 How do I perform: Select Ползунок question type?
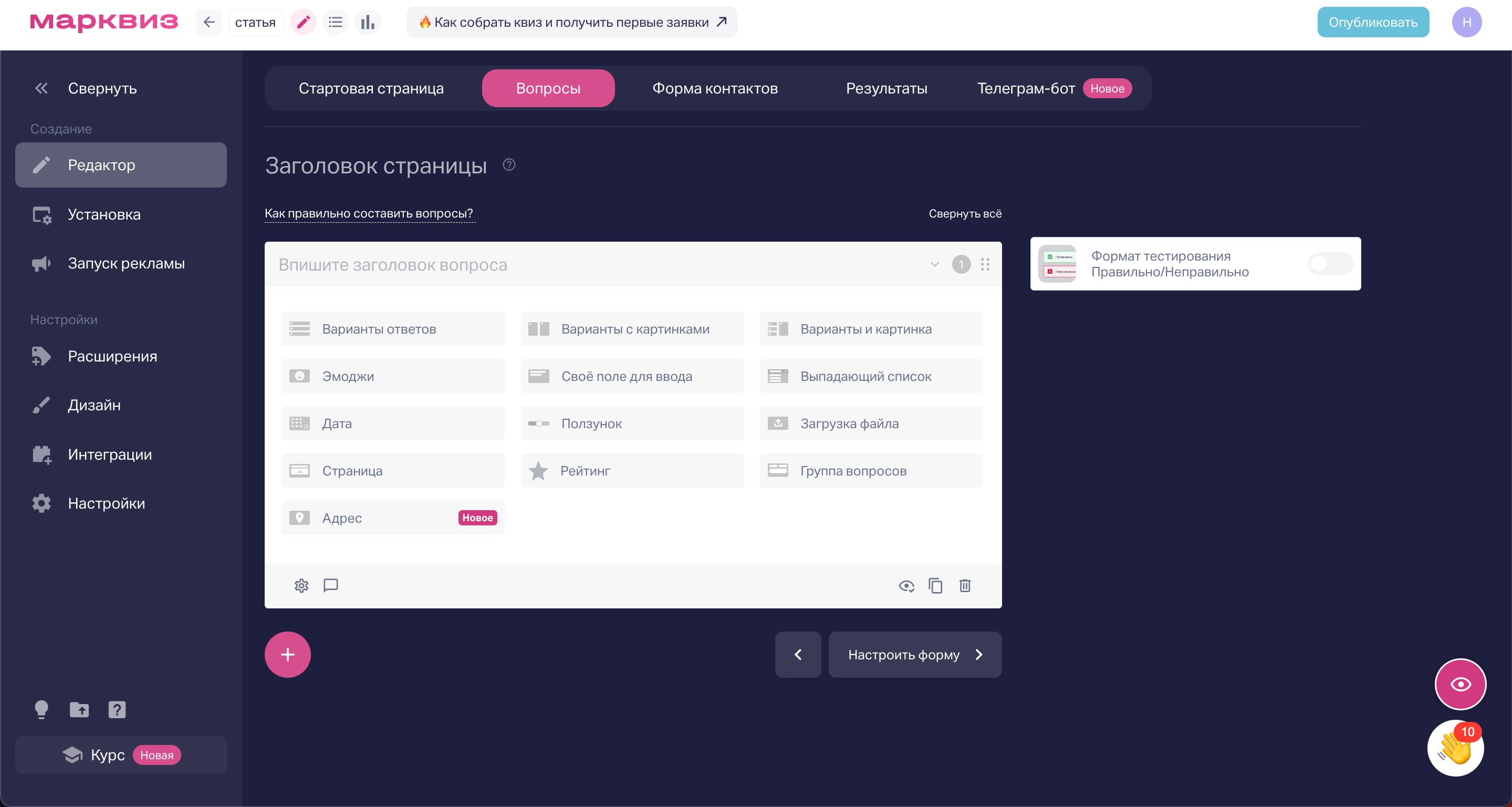pos(632,423)
